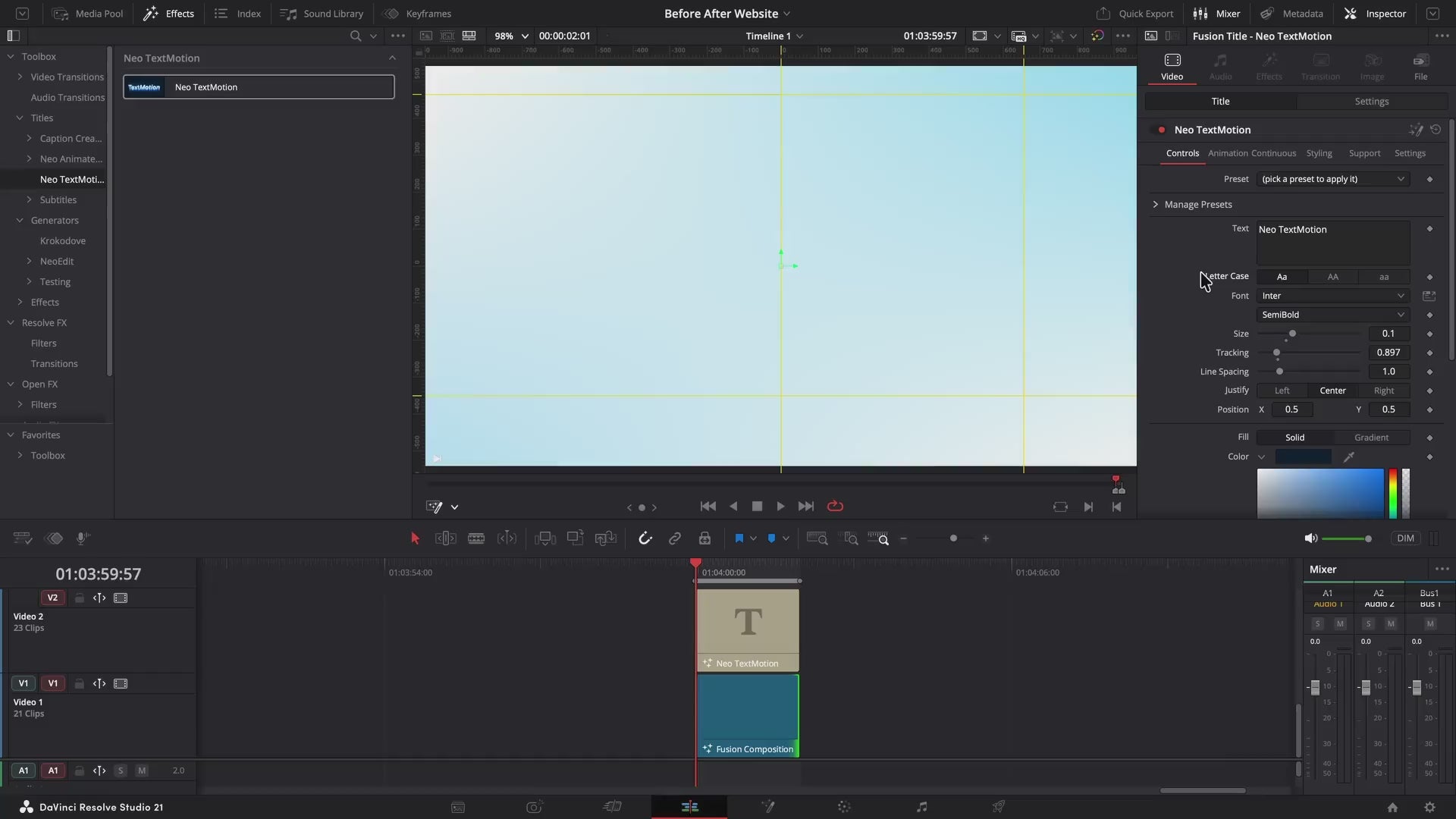Click the Text input field
1456x819 pixels.
click(1333, 243)
